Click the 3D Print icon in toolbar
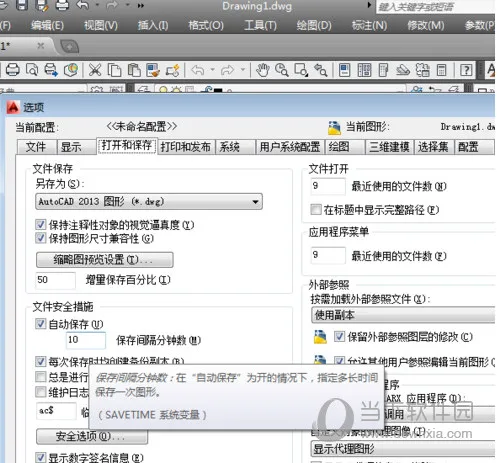Screen dimensions: 497x463 tap(71, 70)
